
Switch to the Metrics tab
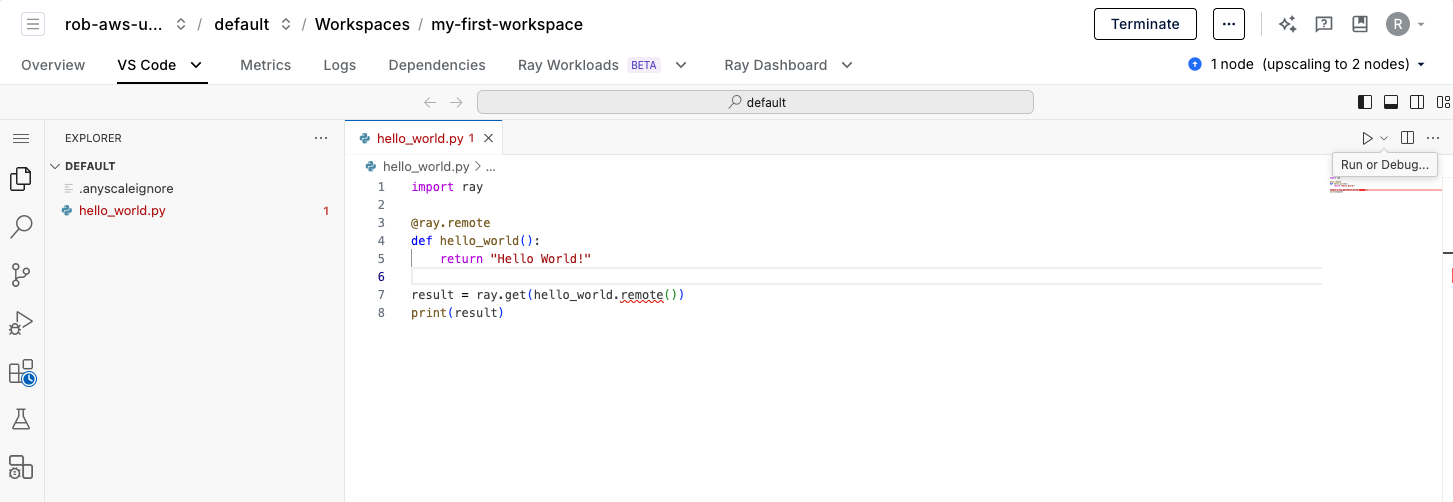(265, 65)
